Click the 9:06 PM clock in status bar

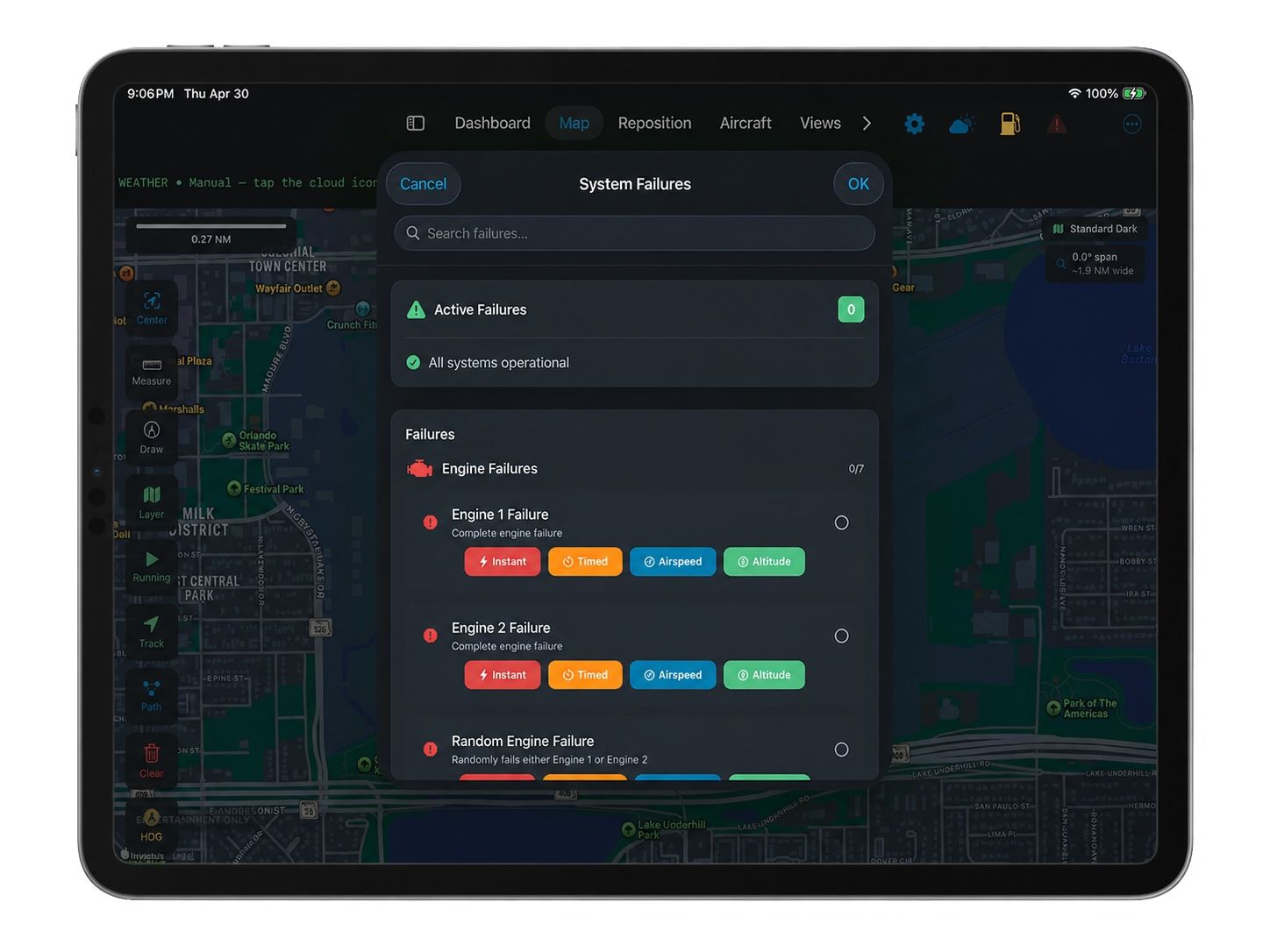[x=151, y=94]
